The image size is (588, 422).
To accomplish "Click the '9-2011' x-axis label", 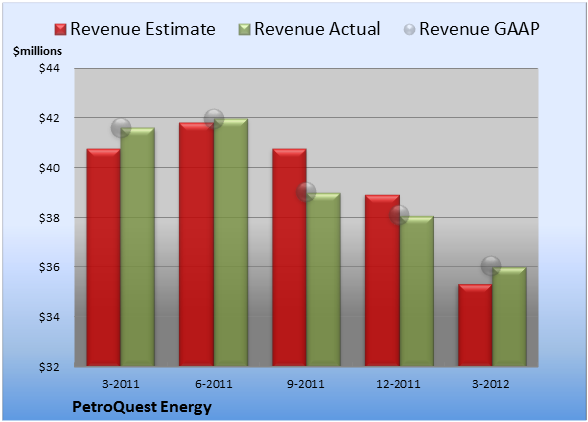I will coord(306,384).
